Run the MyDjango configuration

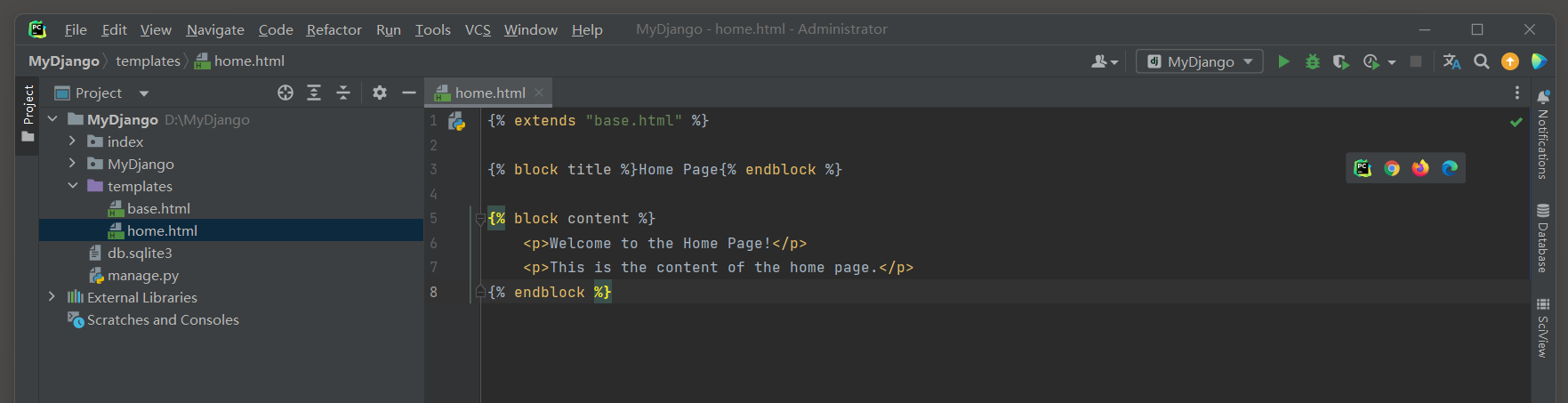click(1283, 61)
